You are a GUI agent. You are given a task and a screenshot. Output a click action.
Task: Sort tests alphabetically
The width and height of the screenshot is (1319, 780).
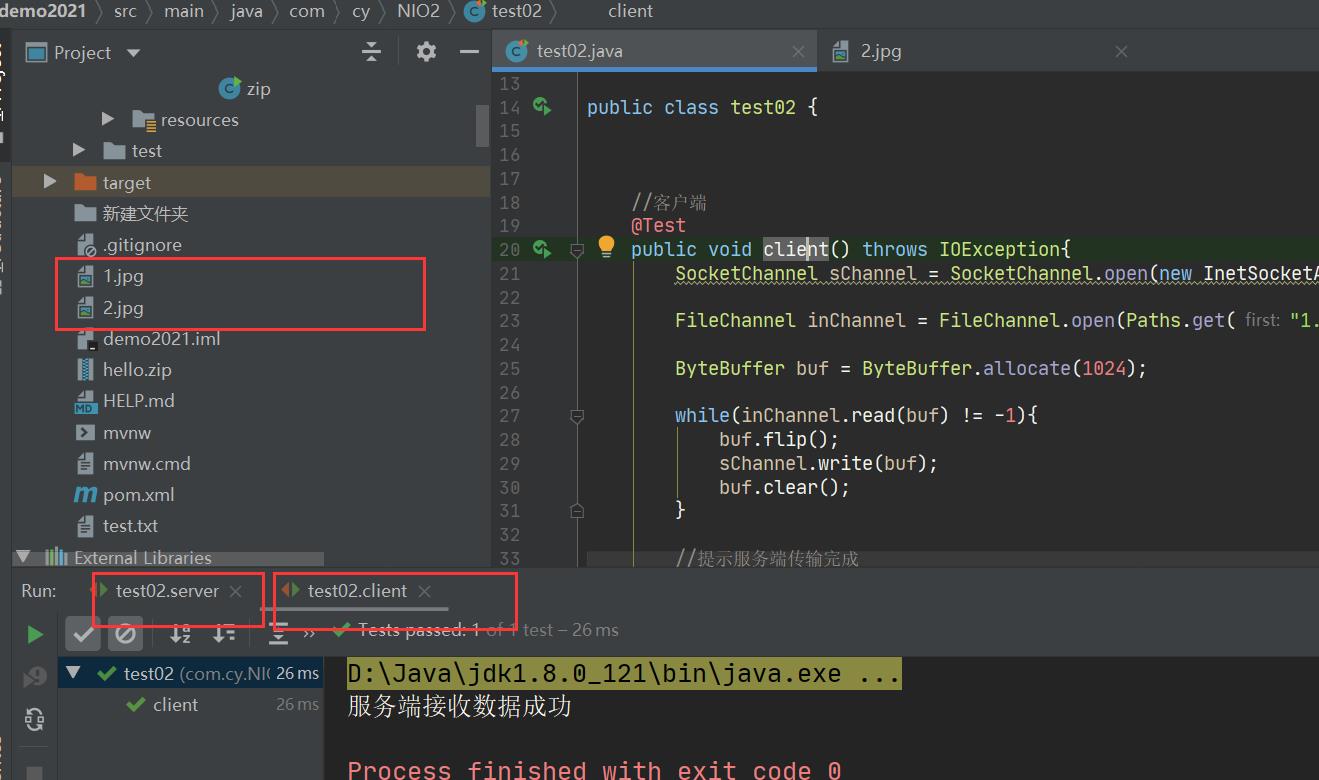point(180,633)
